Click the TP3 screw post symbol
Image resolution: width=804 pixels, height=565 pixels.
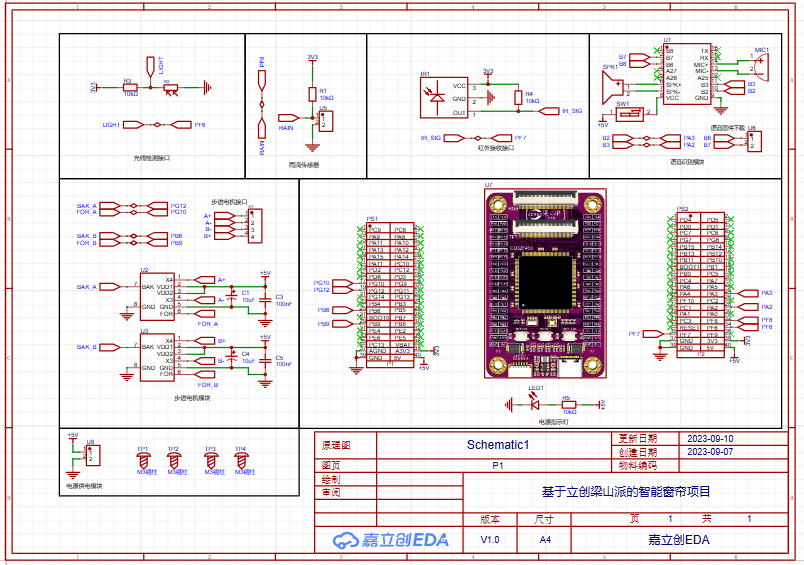(211, 460)
